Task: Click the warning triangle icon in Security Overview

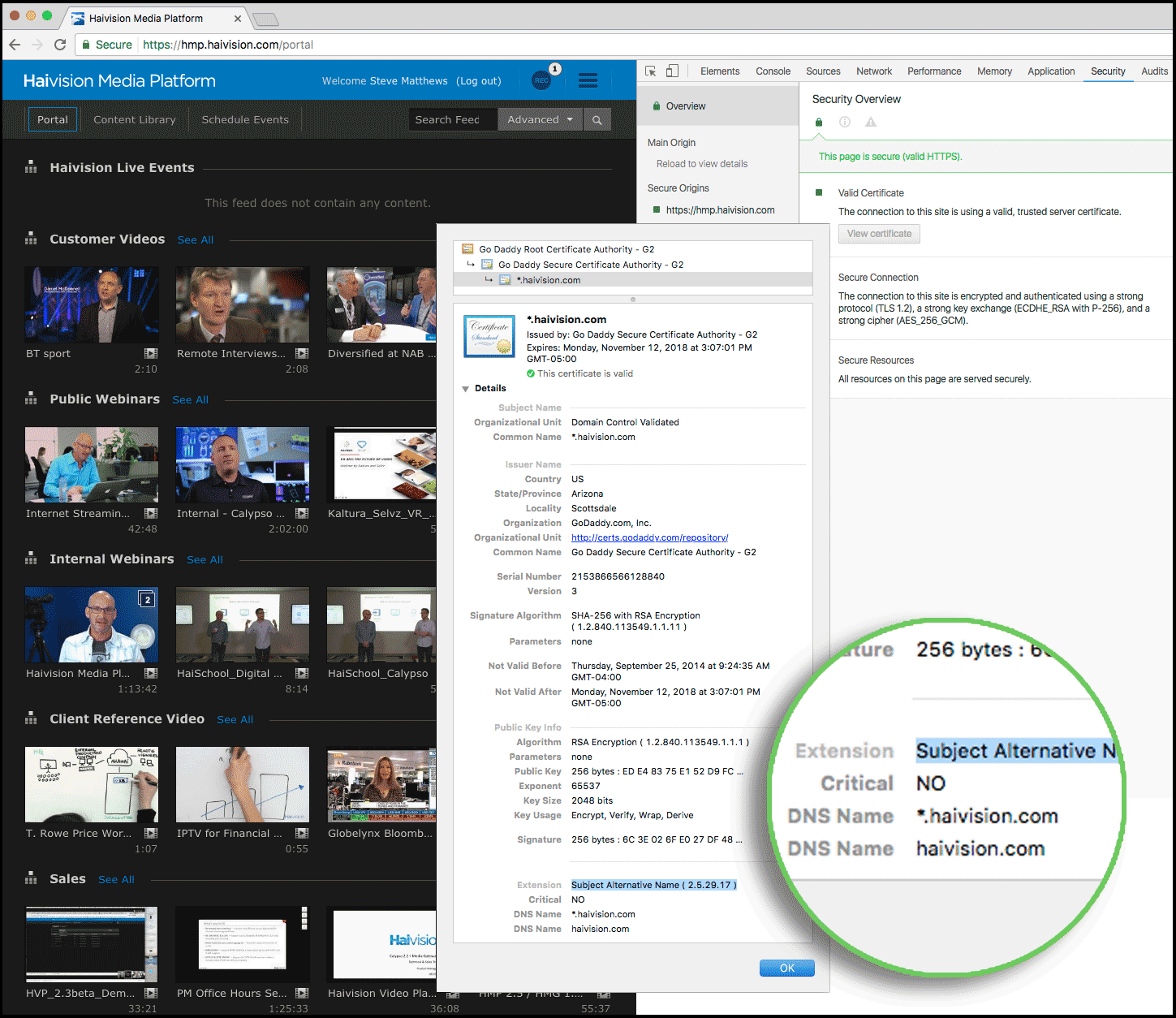Action: (x=871, y=123)
